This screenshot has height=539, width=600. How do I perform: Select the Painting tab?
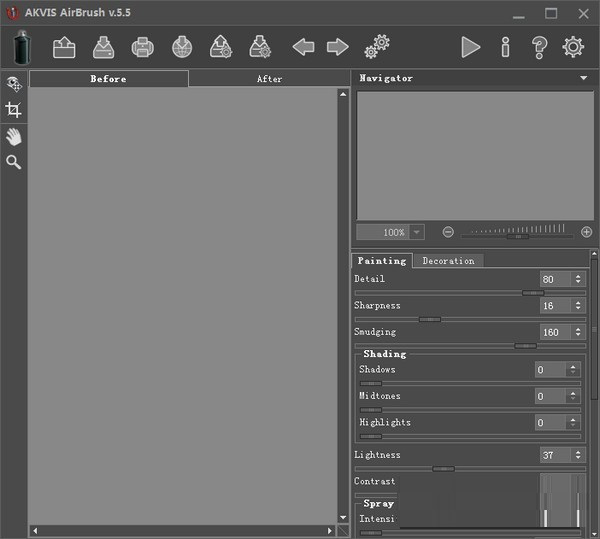click(x=382, y=261)
